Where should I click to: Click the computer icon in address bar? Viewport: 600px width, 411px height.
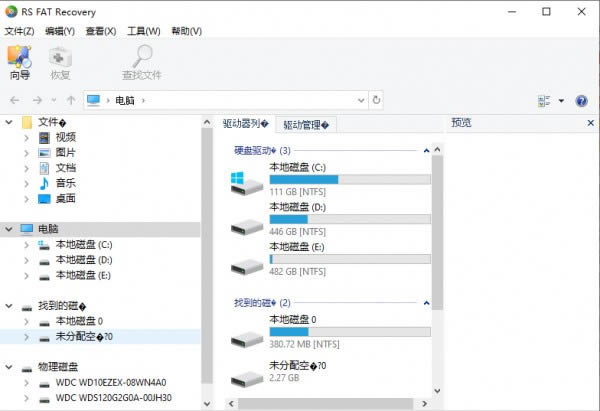click(93, 100)
